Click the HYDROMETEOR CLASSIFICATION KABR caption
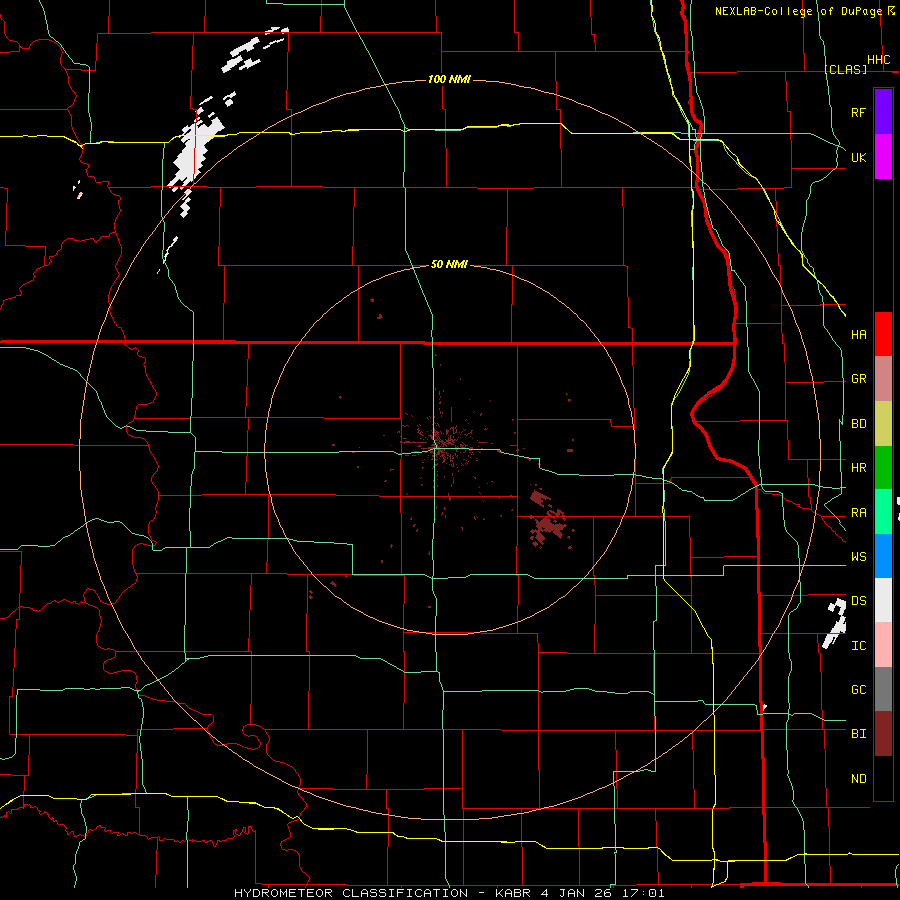900x900 pixels. pos(449,893)
